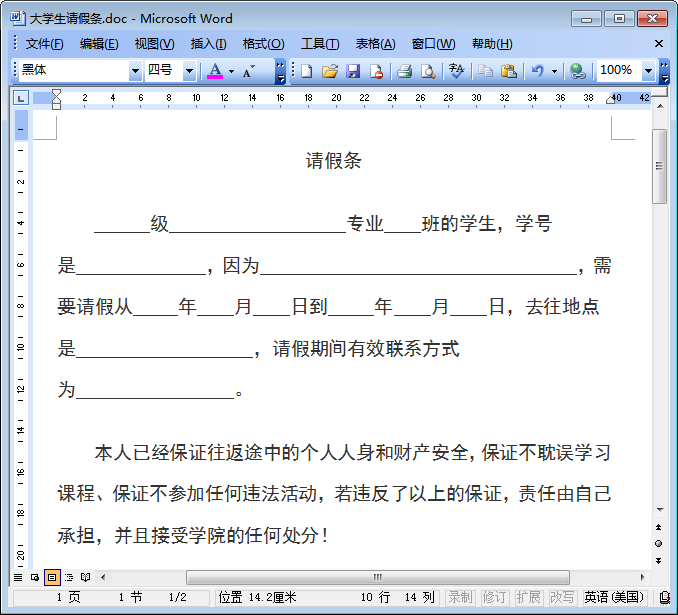
Task: Click the position readout 位置 14.2厘米
Action: pos(257,597)
